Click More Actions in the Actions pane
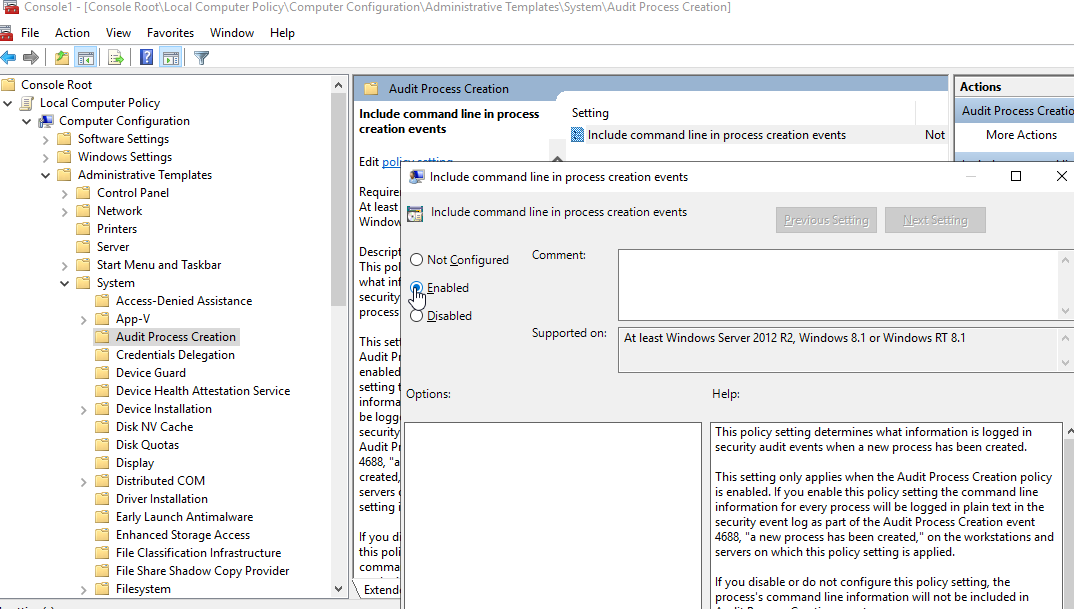The height and width of the screenshot is (609, 1074). point(1021,135)
